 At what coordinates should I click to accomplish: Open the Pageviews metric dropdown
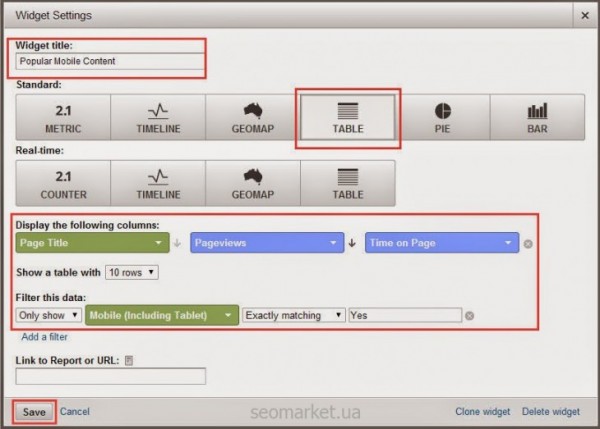click(267, 243)
